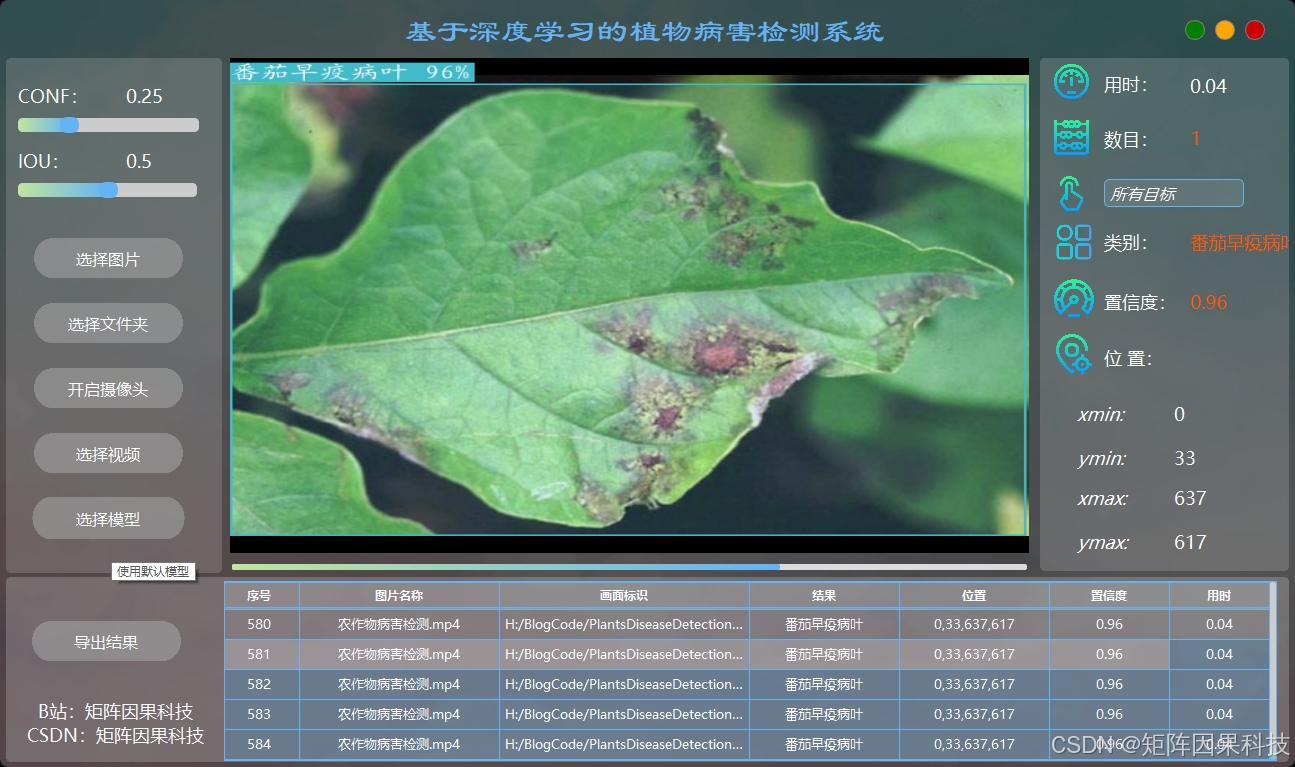Click the 图片名称 column header

click(x=399, y=595)
